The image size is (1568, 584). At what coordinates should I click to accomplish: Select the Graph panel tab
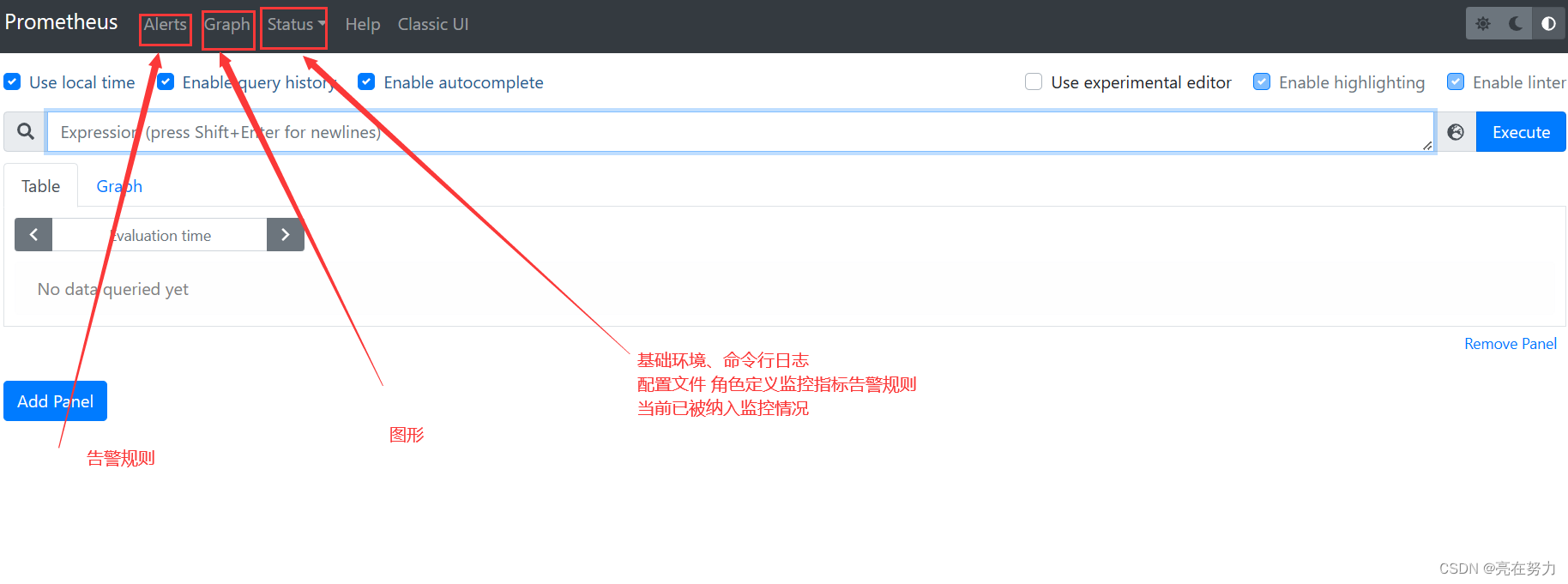coord(119,186)
